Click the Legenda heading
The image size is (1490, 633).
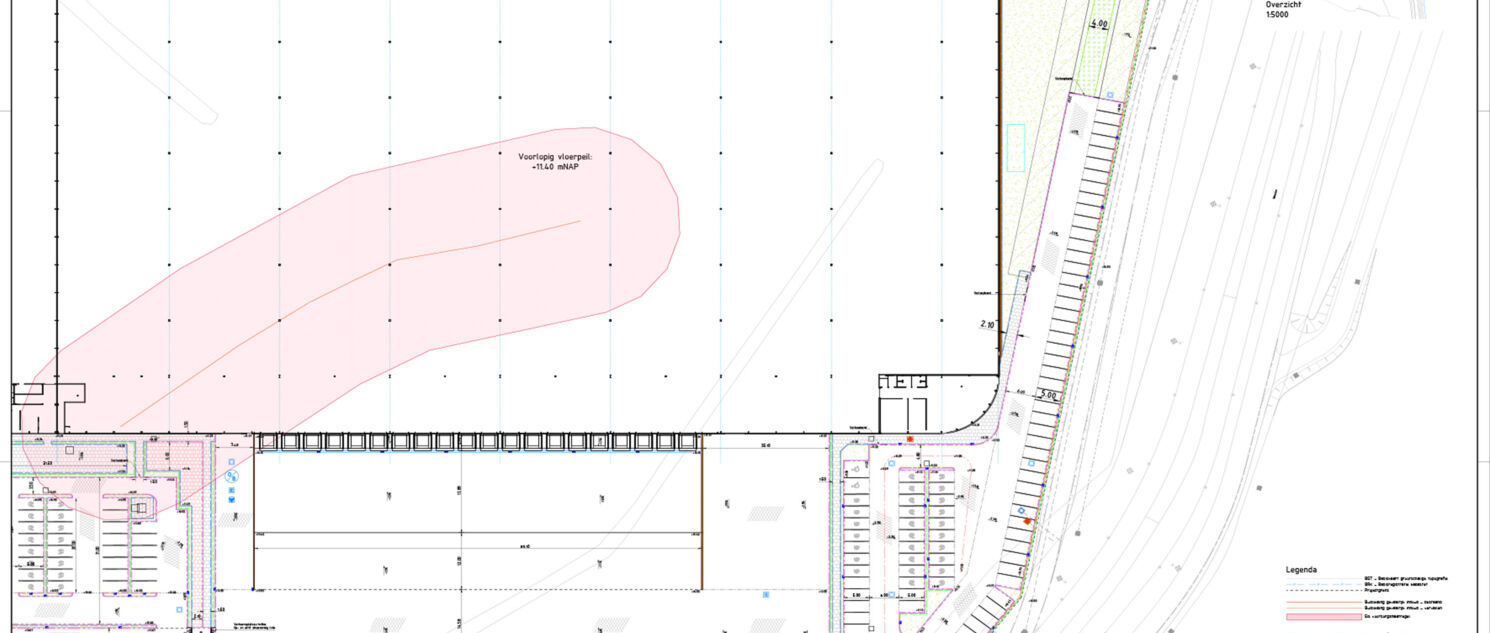coord(1302,570)
